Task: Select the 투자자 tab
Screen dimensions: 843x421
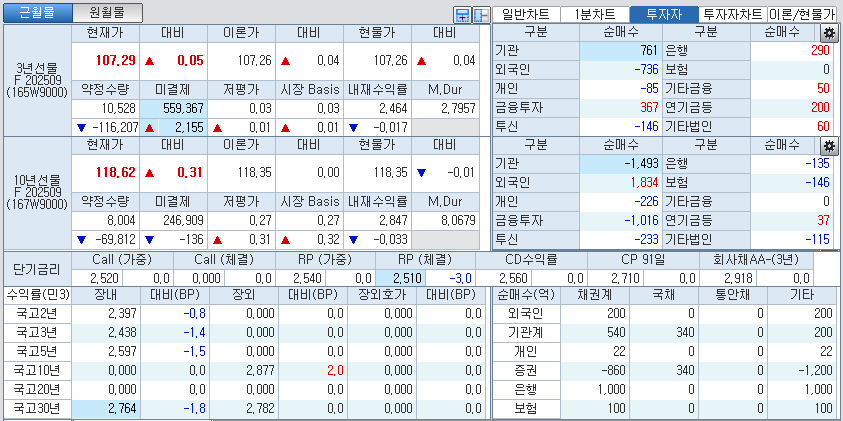Action: (x=664, y=15)
